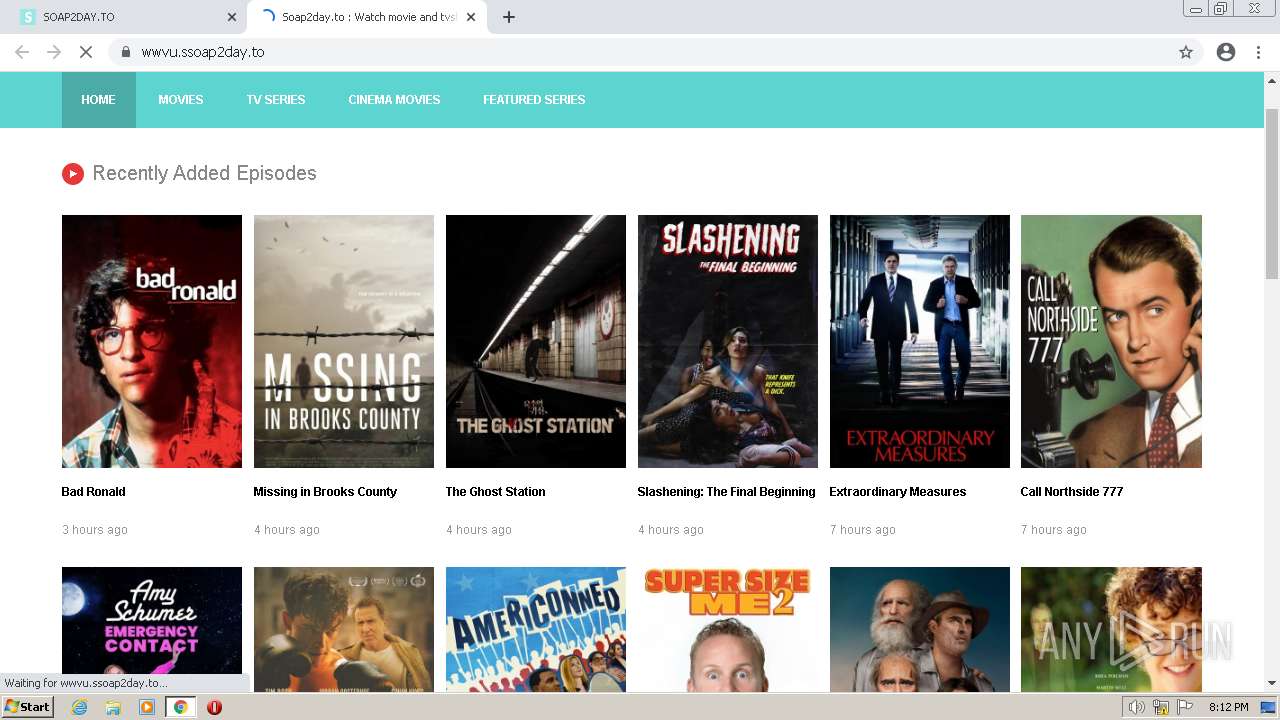
Task: Go to FEATURED SERIES
Action: 534,100
